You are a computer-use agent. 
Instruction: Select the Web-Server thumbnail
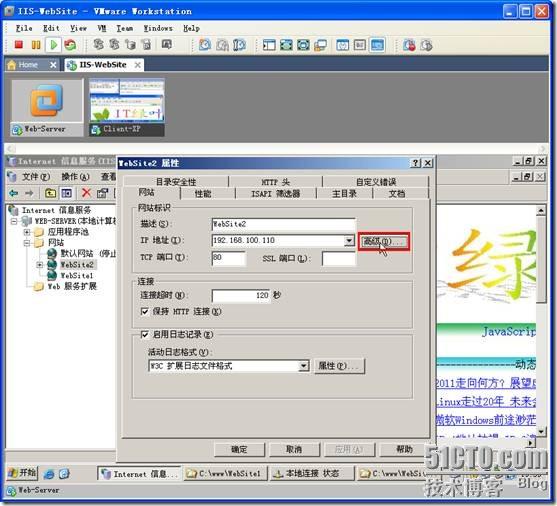click(47, 107)
